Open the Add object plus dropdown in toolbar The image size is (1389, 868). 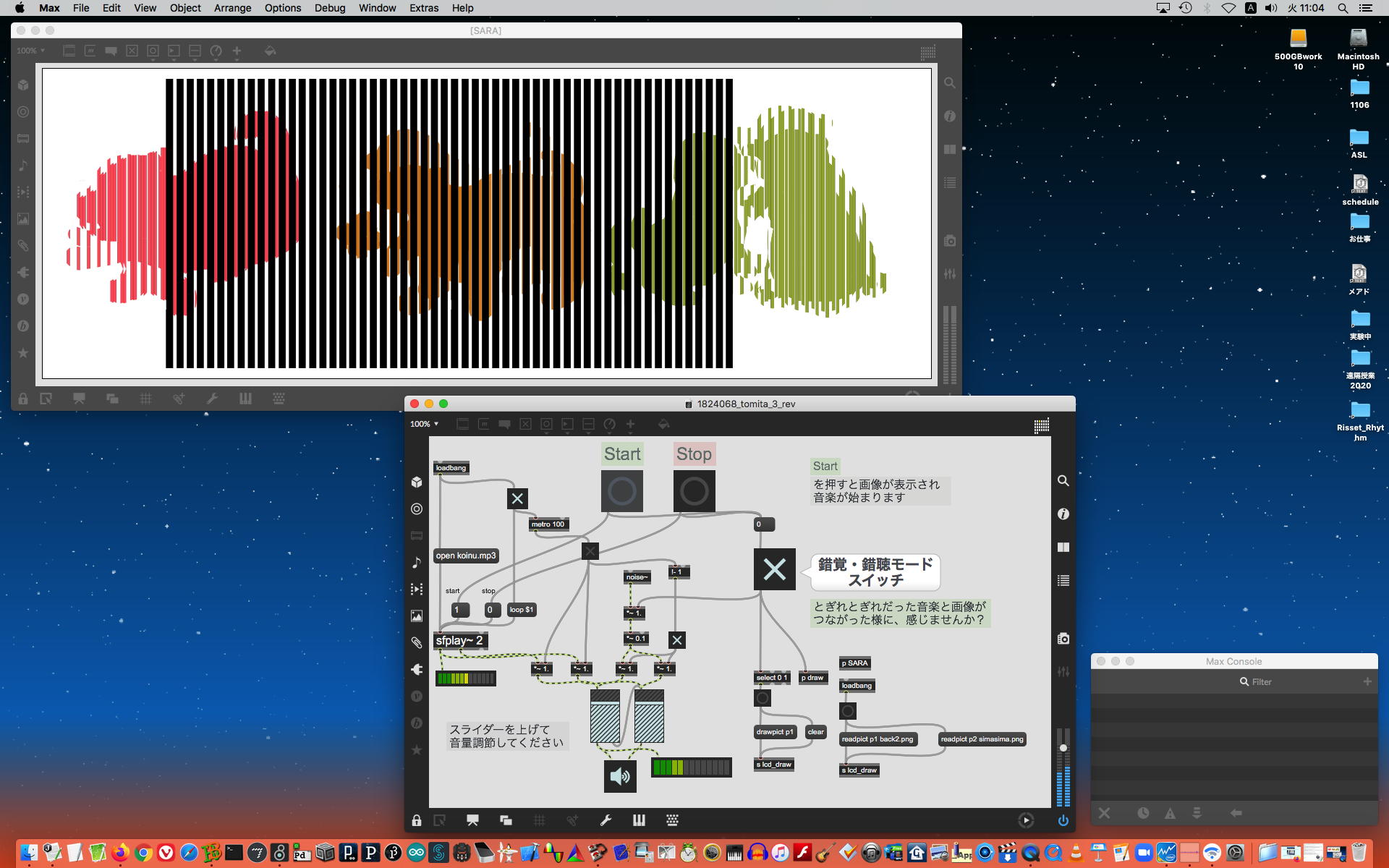630,425
